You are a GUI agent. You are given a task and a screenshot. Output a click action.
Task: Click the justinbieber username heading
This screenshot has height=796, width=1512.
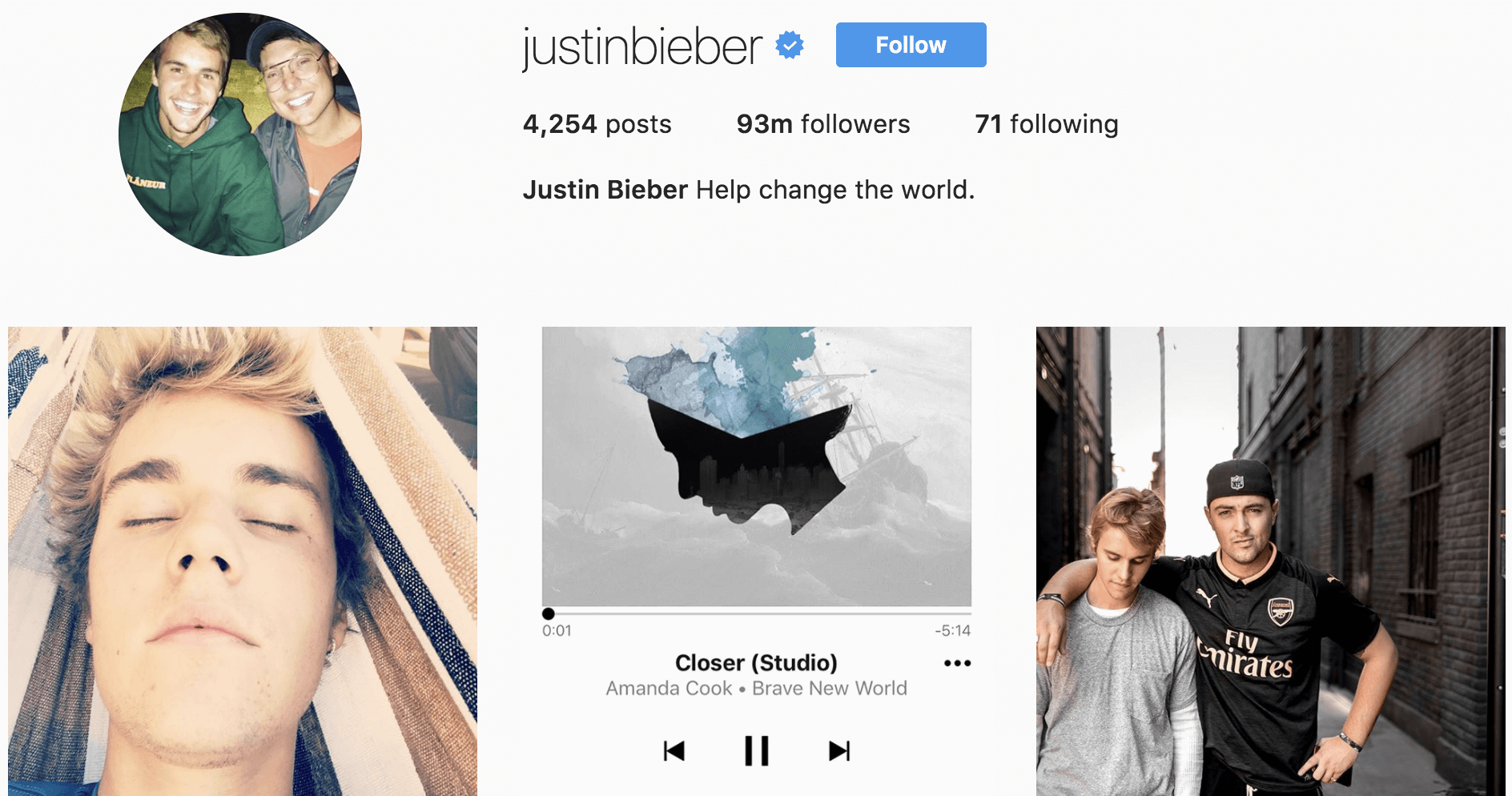[641, 47]
